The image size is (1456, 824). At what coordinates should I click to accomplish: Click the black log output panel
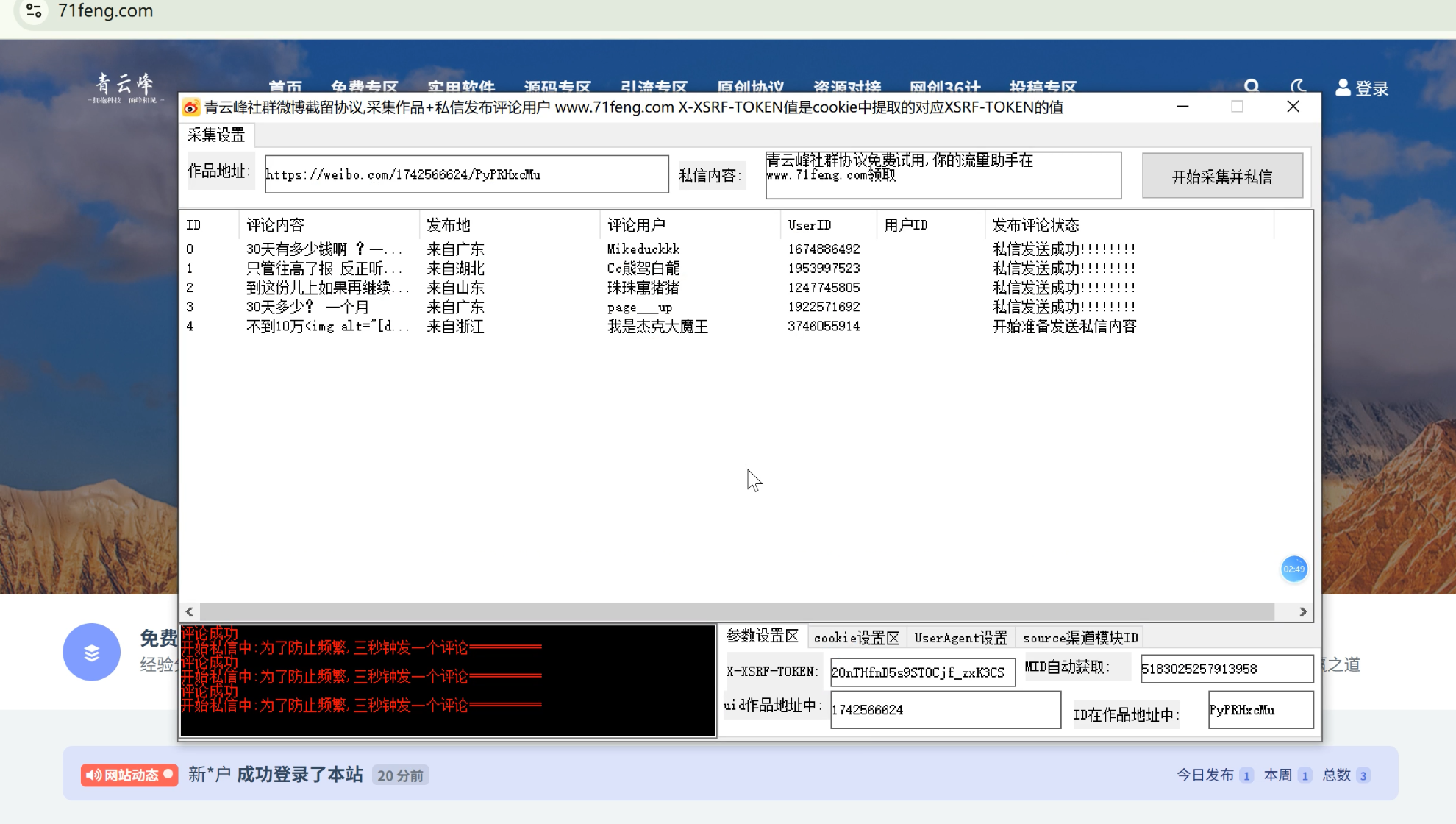448,681
